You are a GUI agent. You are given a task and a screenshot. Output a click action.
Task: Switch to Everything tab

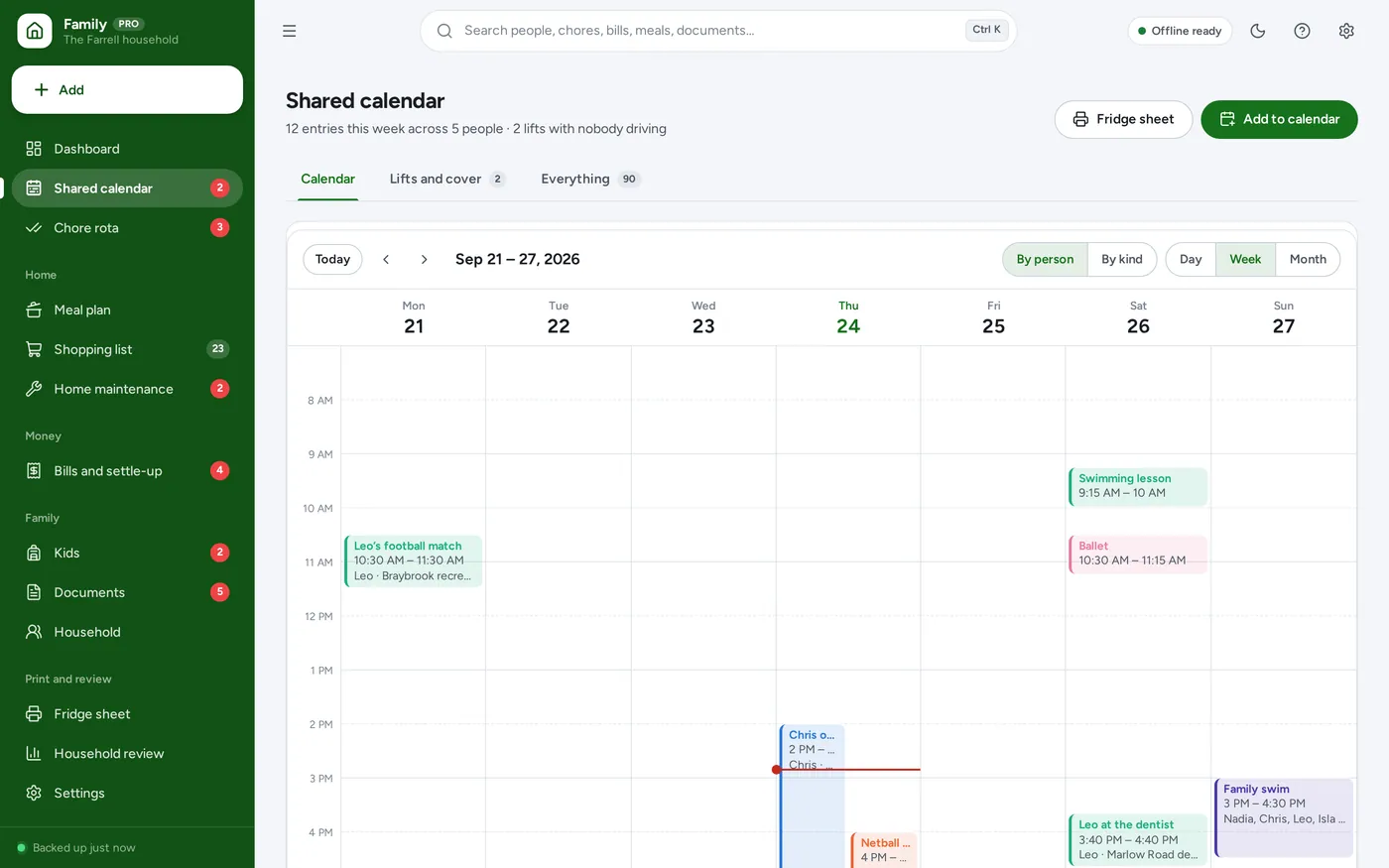point(590,180)
